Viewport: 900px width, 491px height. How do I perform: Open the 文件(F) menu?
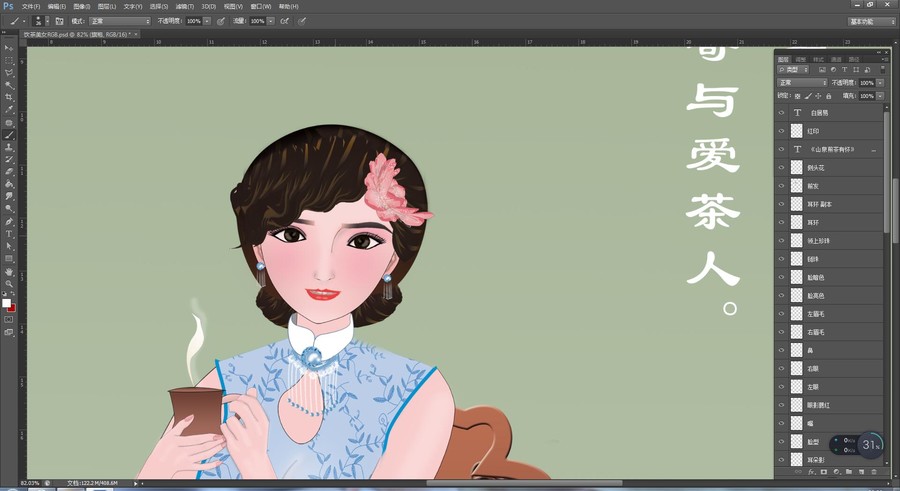31,6
